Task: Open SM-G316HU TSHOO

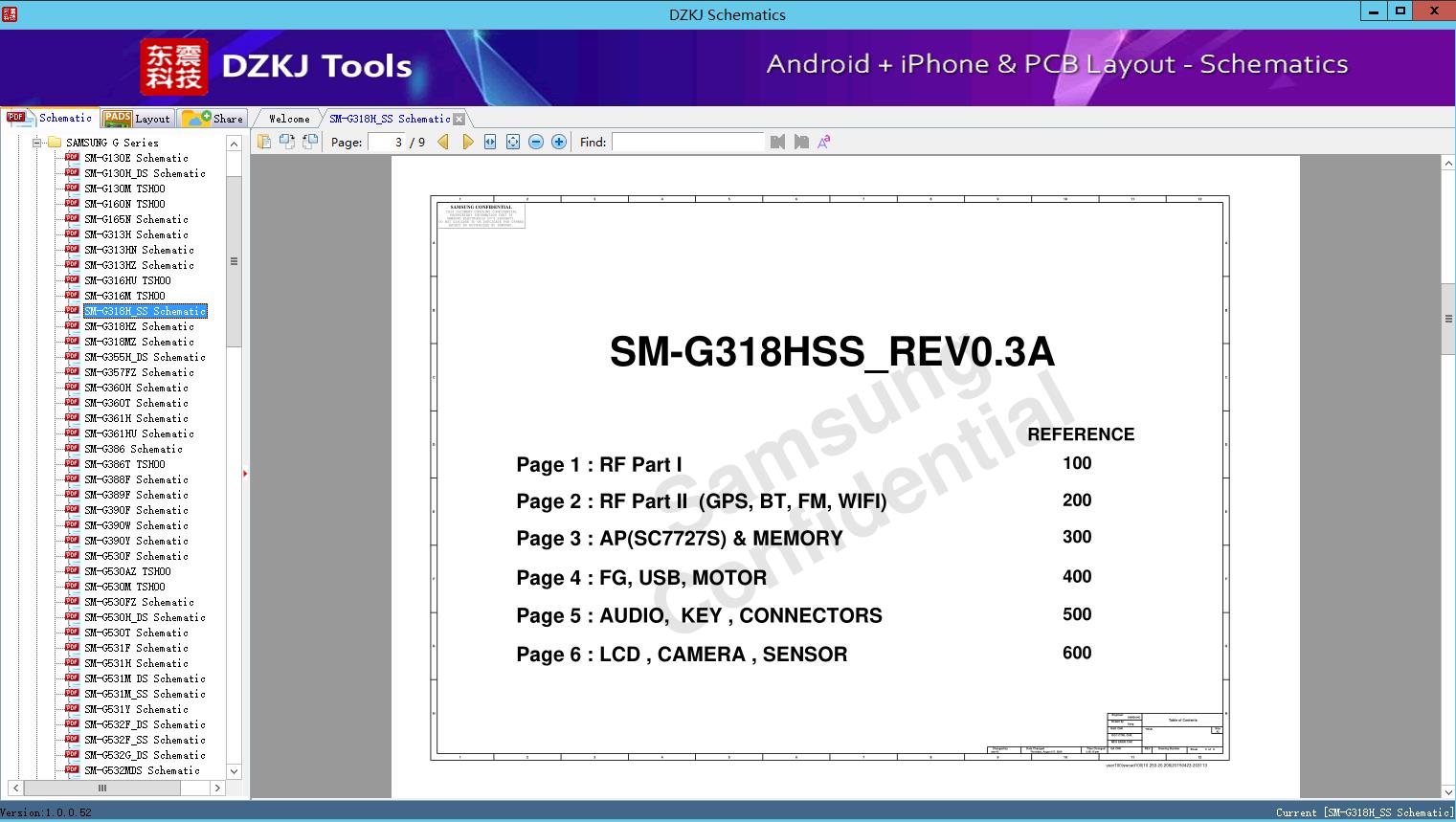Action: 127,280
